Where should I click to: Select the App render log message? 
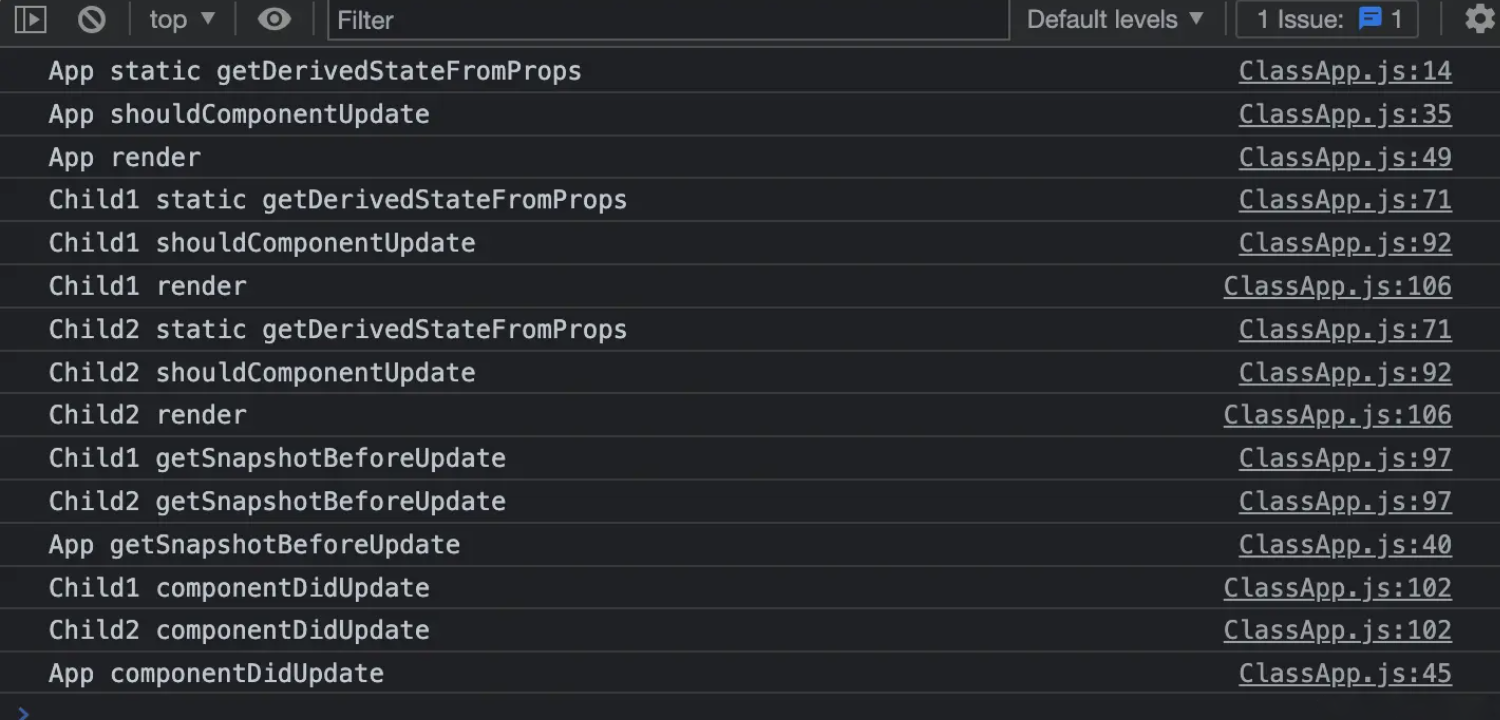point(125,157)
